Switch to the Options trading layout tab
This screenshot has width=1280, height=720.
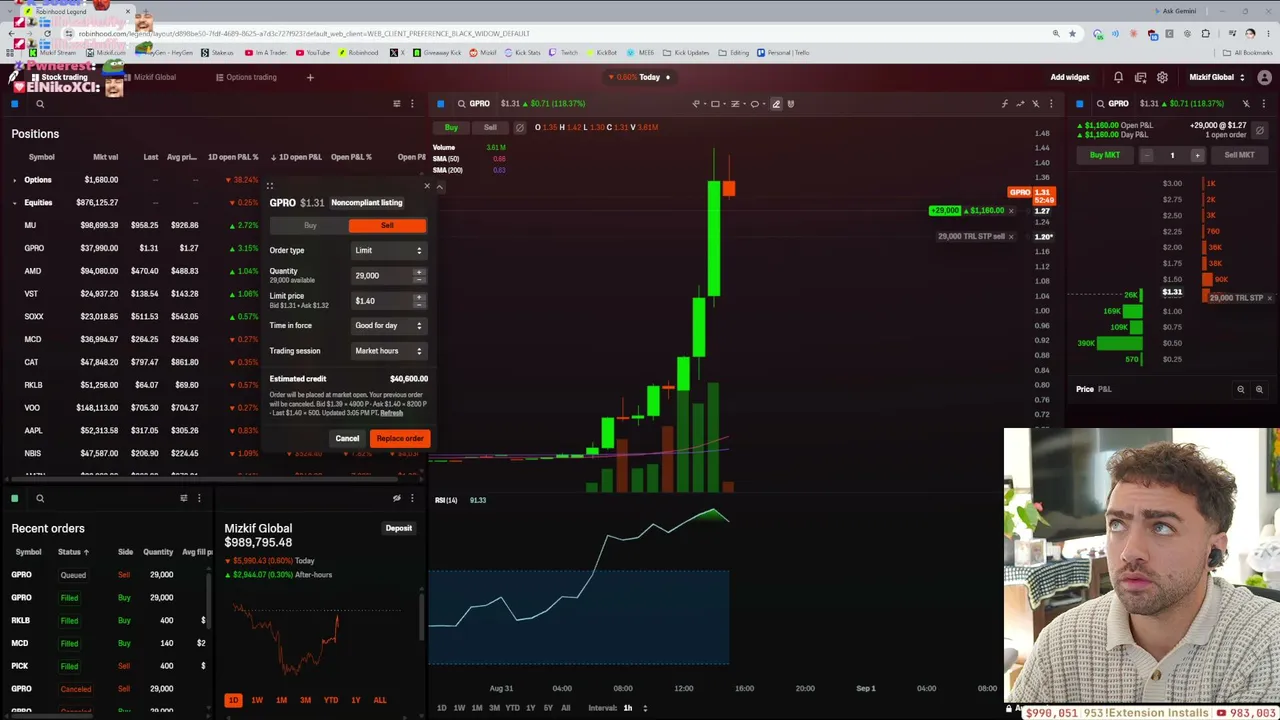pos(246,77)
